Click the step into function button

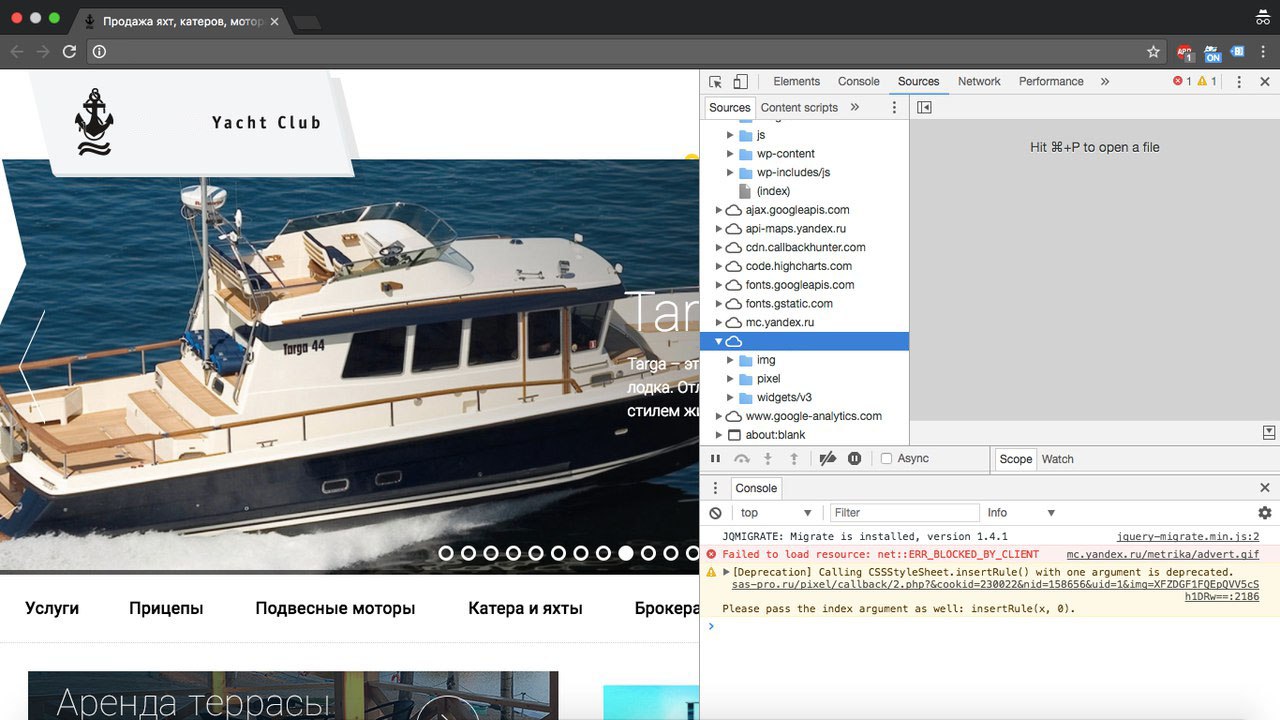(768, 459)
